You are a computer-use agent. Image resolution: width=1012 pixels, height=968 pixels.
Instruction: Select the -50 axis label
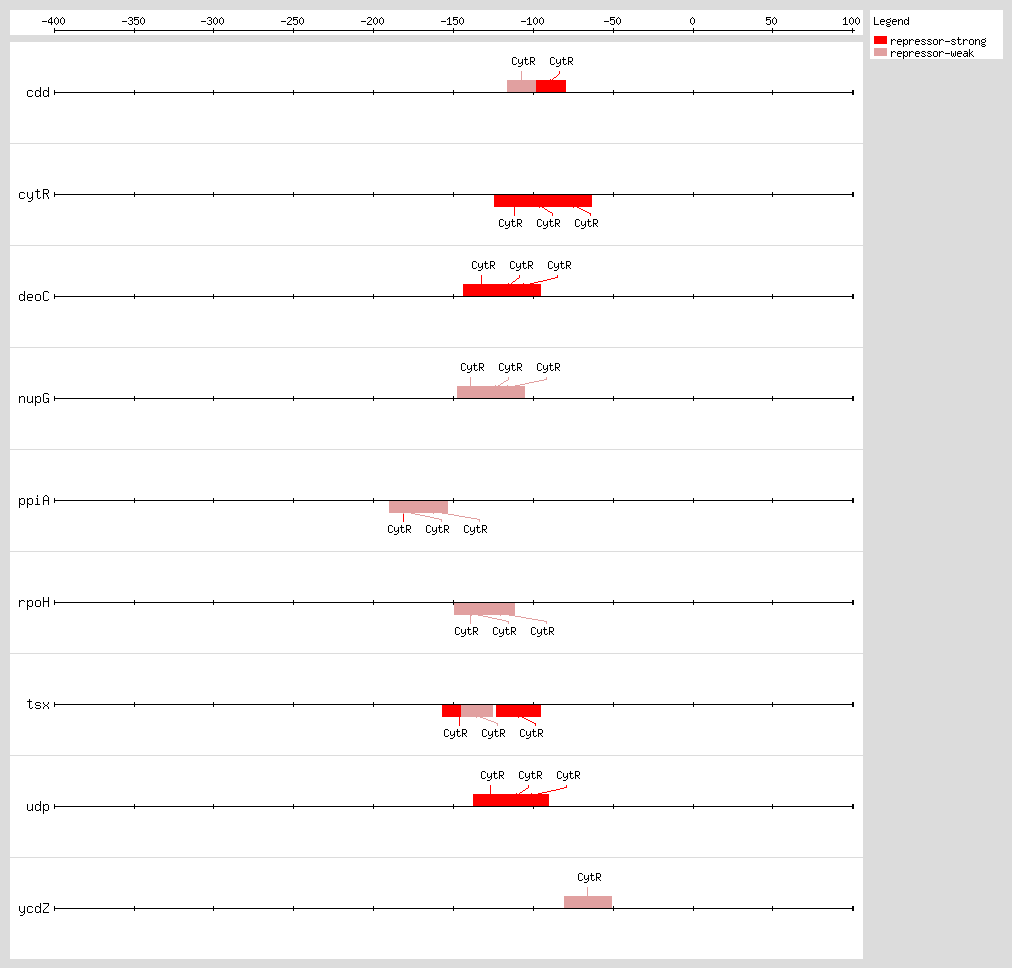612,21
